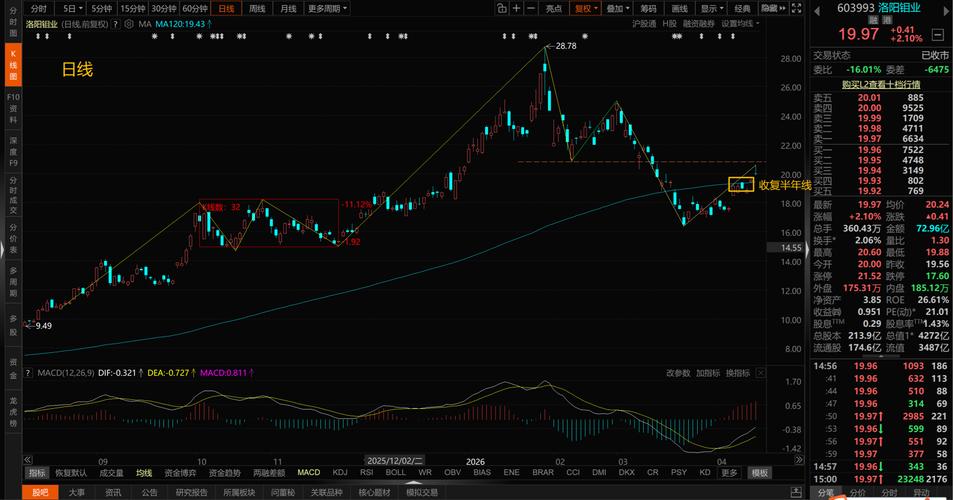Open MA settings gear icon
This screenshot has height=500, width=953.
pos(128,24)
